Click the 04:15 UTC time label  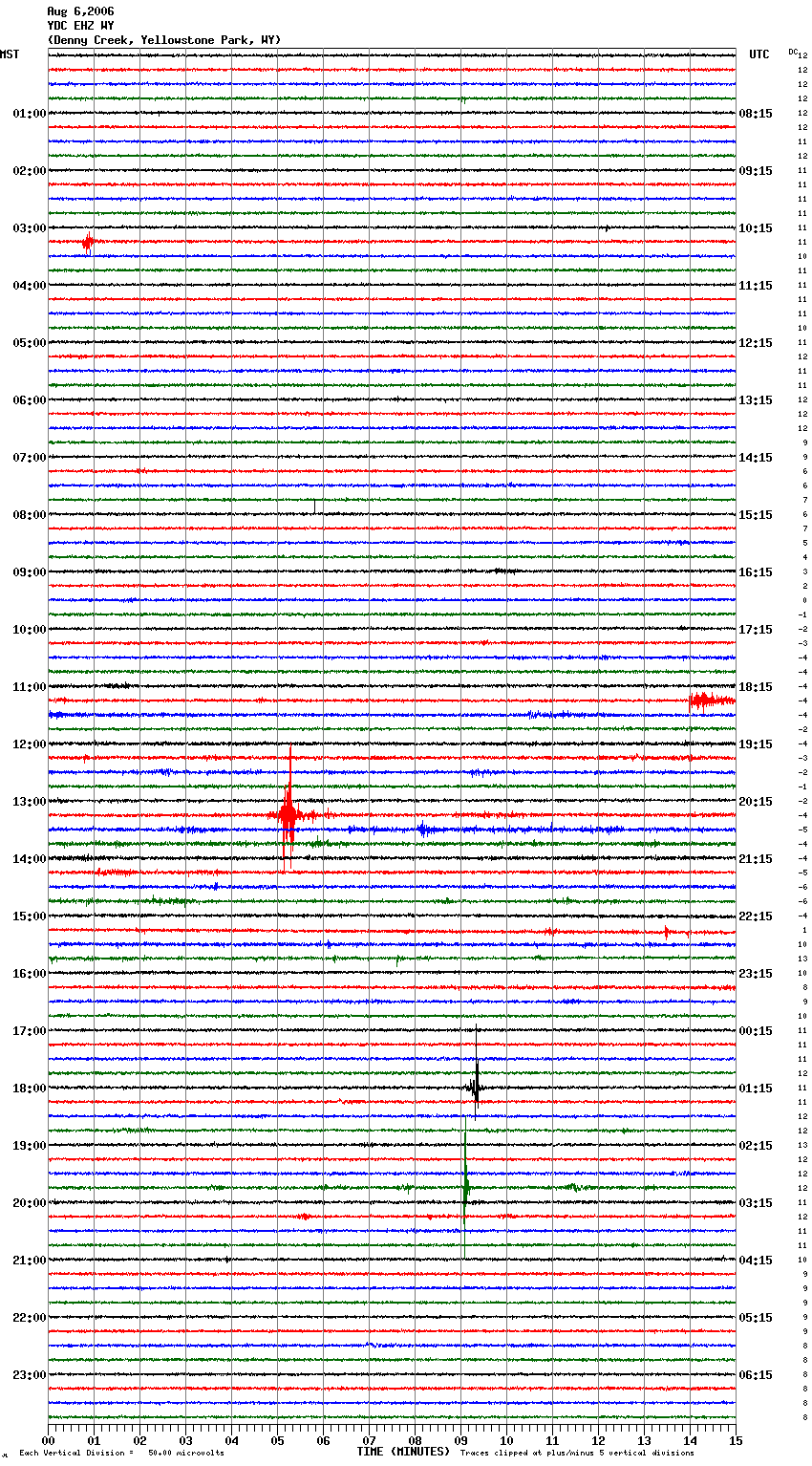[x=756, y=1261]
